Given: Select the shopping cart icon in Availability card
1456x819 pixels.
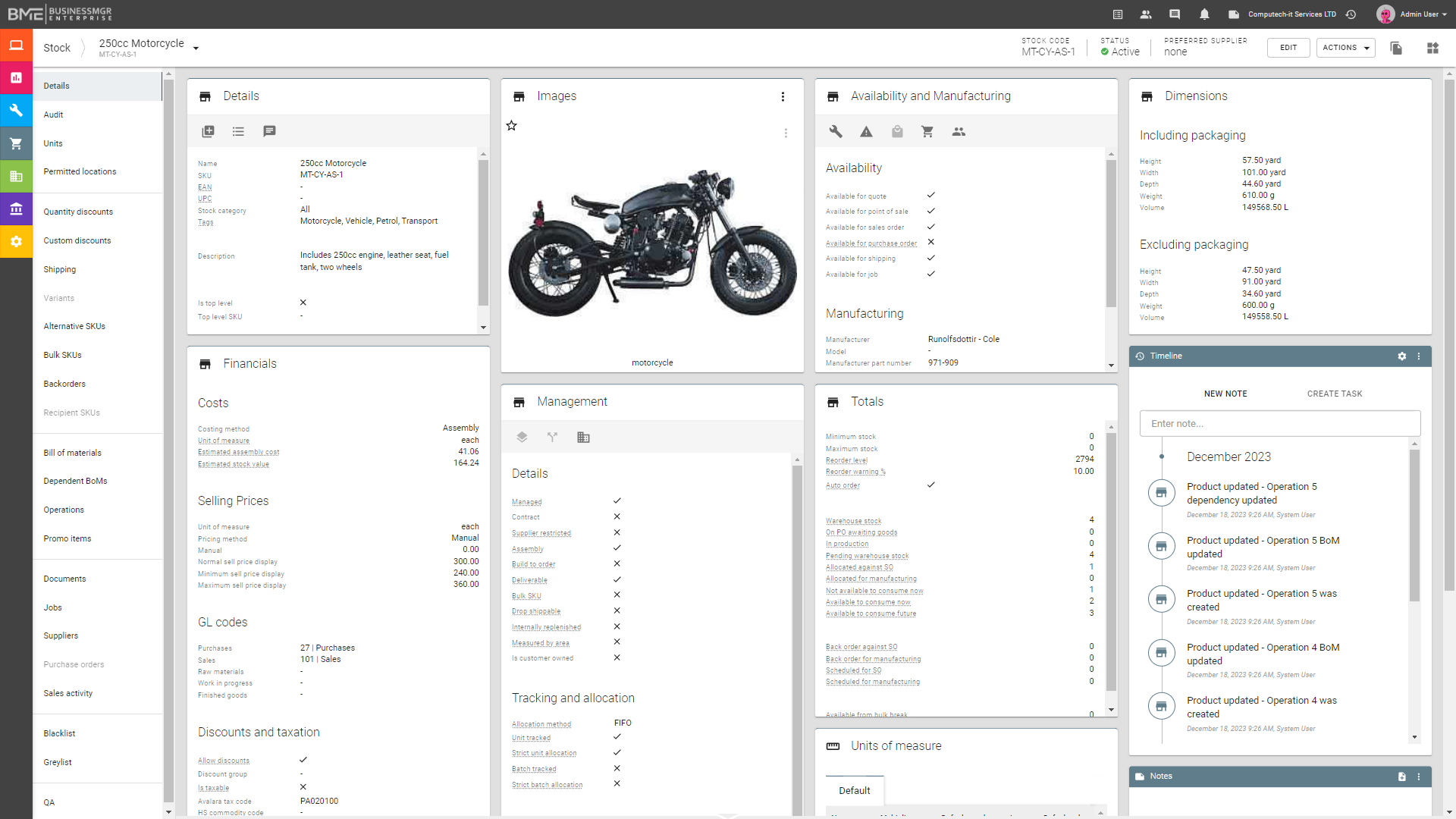Looking at the screenshot, I should pos(927,131).
